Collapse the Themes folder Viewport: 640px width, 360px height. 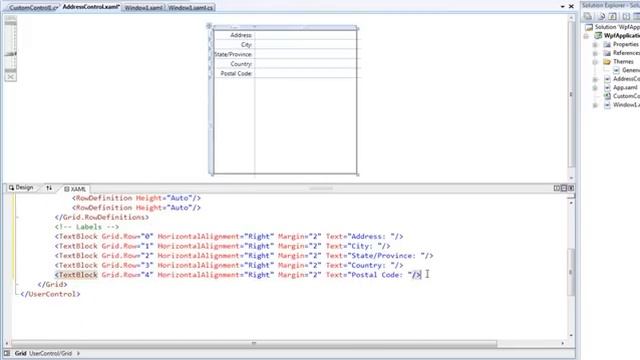[595, 62]
